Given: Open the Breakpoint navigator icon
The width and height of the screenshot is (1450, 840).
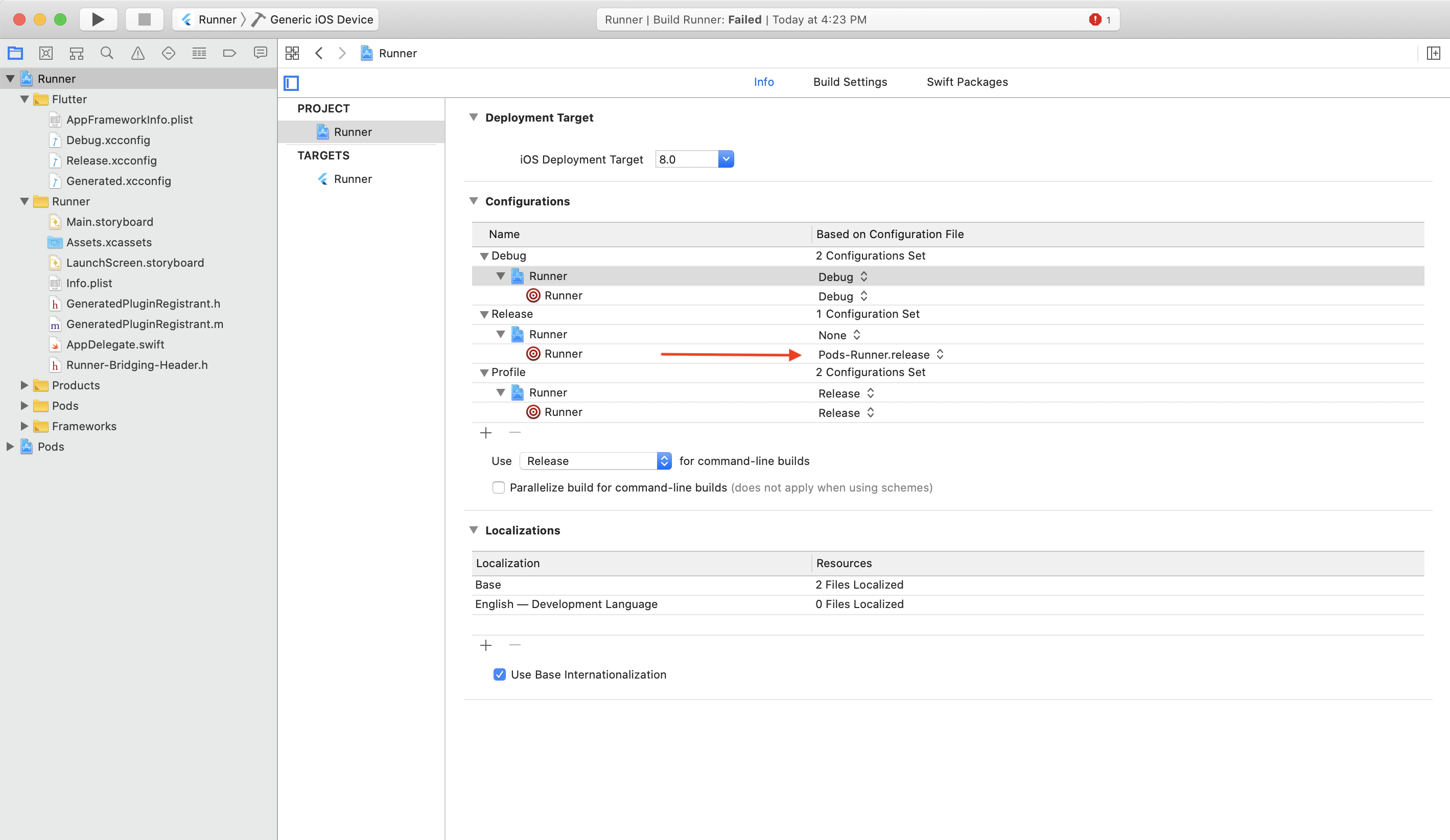Looking at the screenshot, I should [229, 54].
